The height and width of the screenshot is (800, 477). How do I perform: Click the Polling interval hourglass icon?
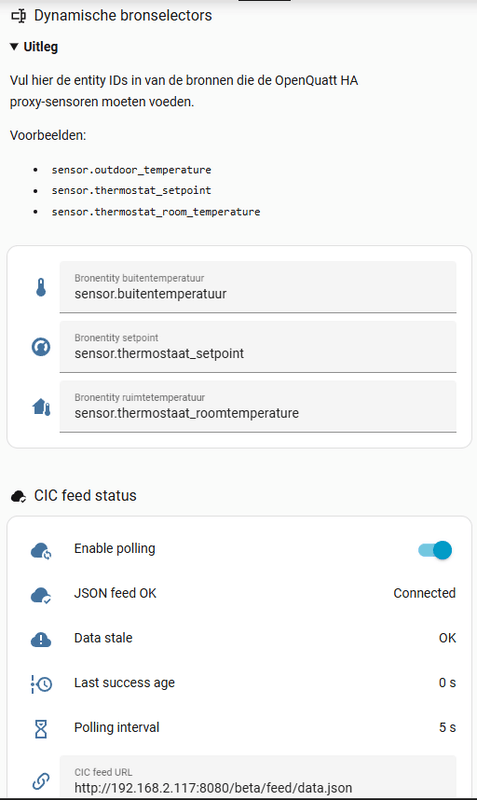click(41, 729)
